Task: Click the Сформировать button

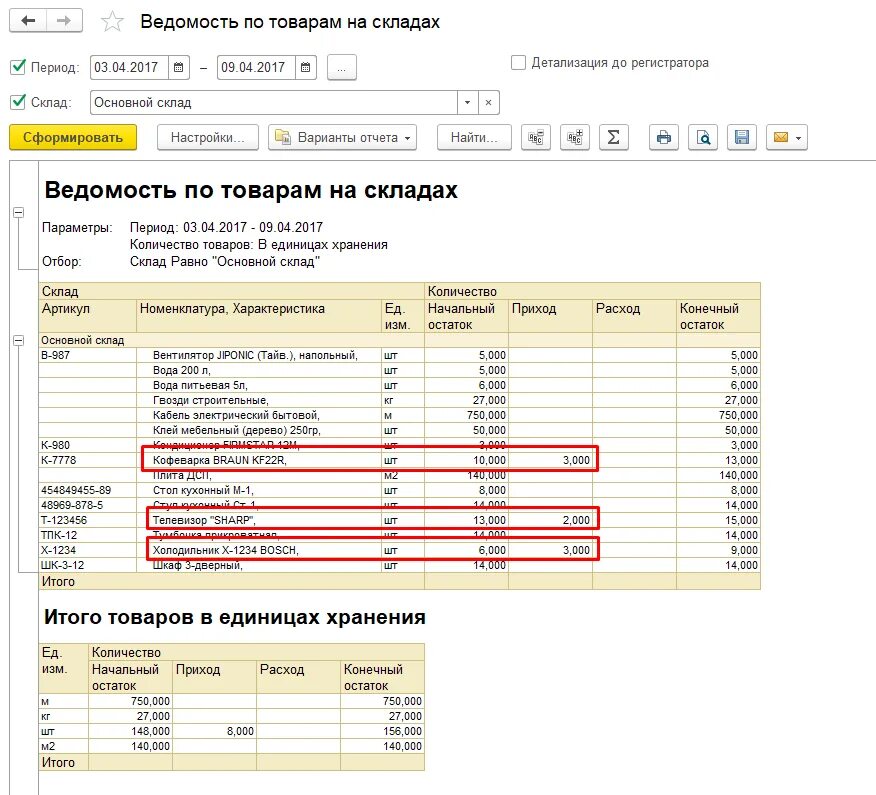Action: [x=73, y=137]
